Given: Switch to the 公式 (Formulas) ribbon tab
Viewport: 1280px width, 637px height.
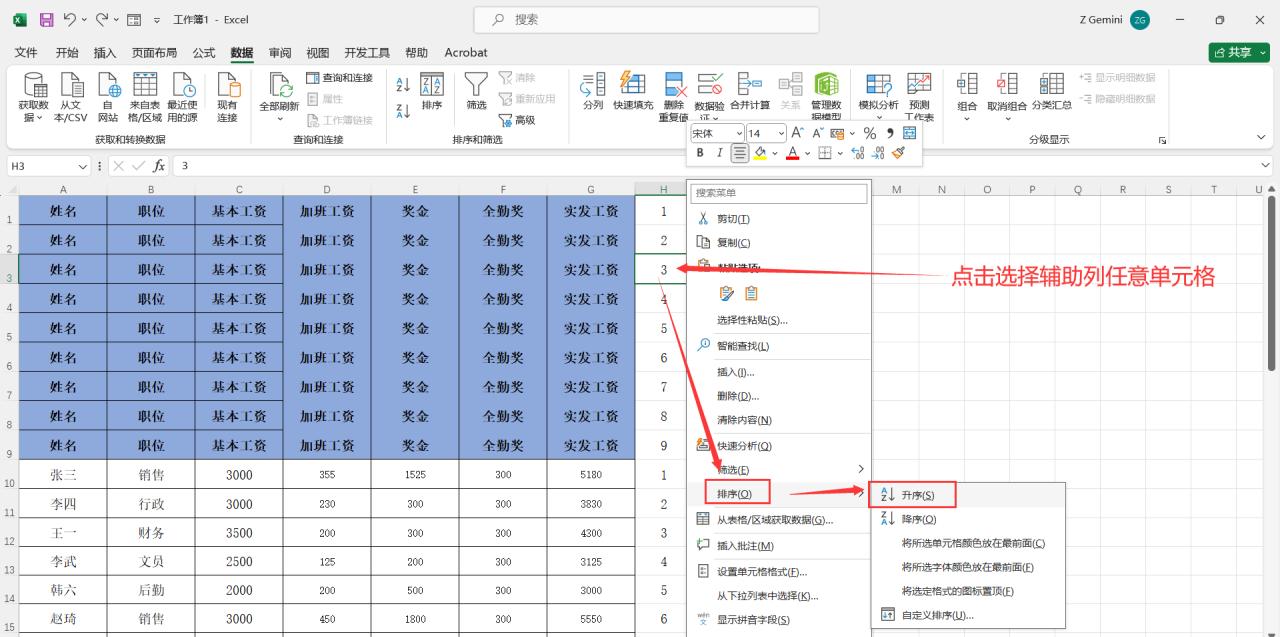Looking at the screenshot, I should click(204, 52).
